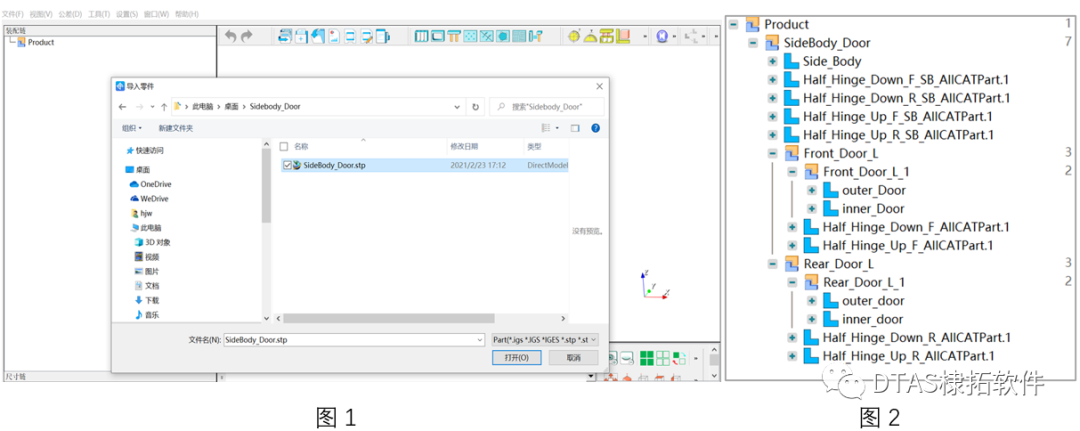Open the file name history dropdown
The height and width of the screenshot is (431, 1080).
[x=480, y=339]
